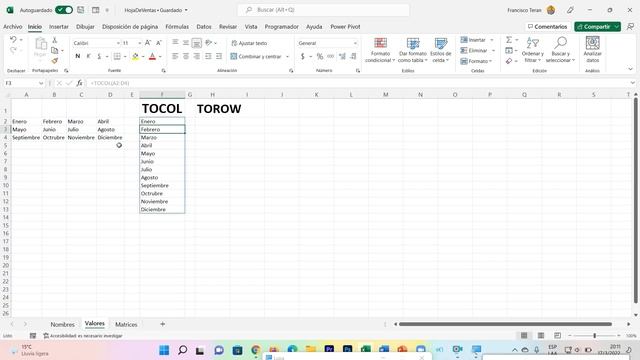This screenshot has width=640, height=360.
Task: Click increase decimal places icon
Action: pos(342,56)
